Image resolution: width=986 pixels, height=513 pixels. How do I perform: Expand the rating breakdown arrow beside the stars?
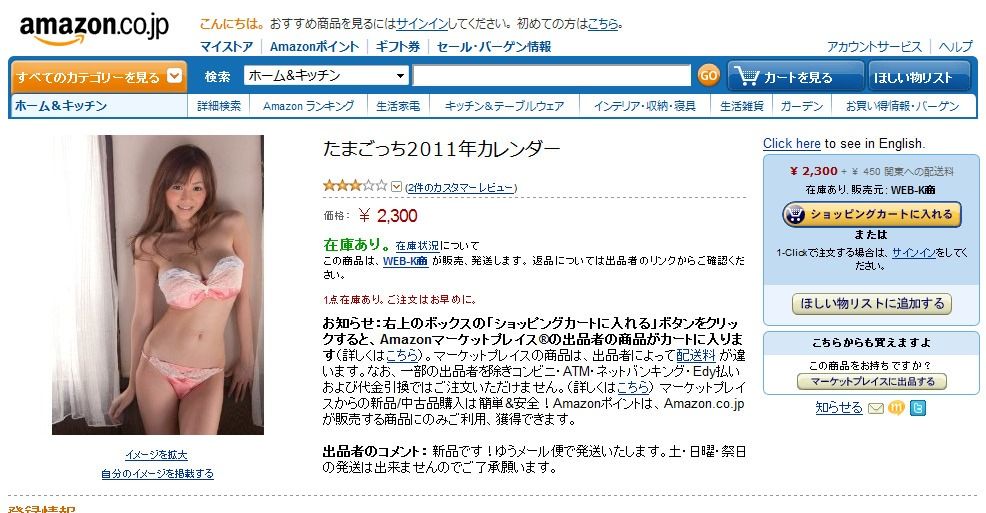pyautogui.click(x=396, y=187)
